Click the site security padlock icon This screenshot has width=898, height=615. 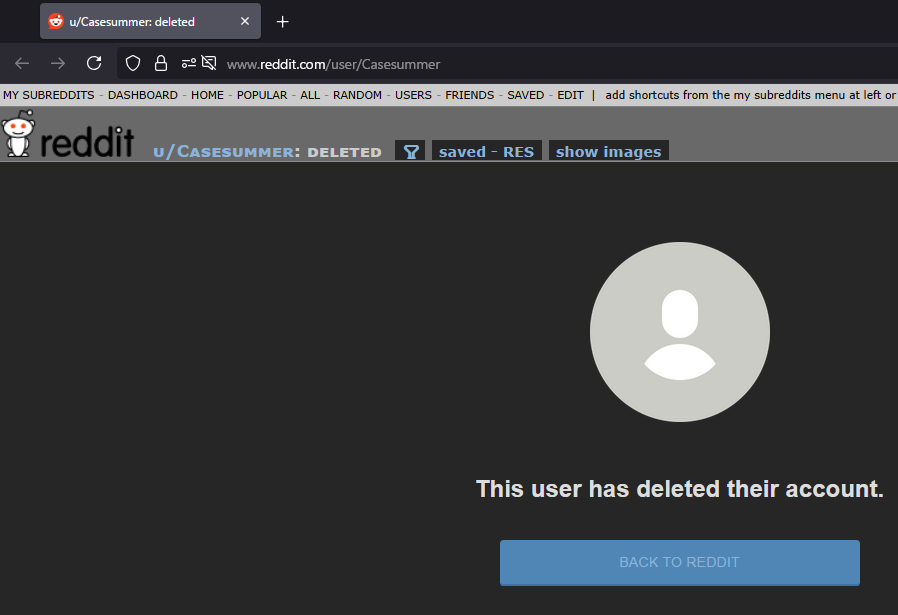click(161, 63)
